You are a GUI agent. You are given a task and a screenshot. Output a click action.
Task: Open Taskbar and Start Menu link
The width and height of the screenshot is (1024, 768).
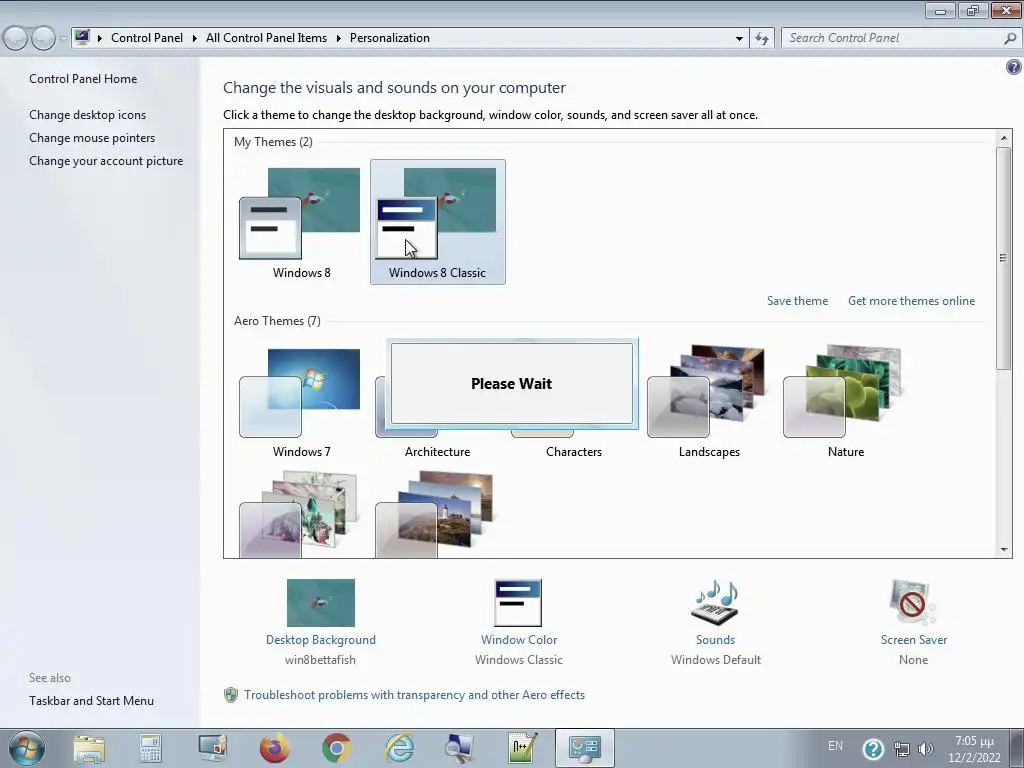(x=91, y=701)
